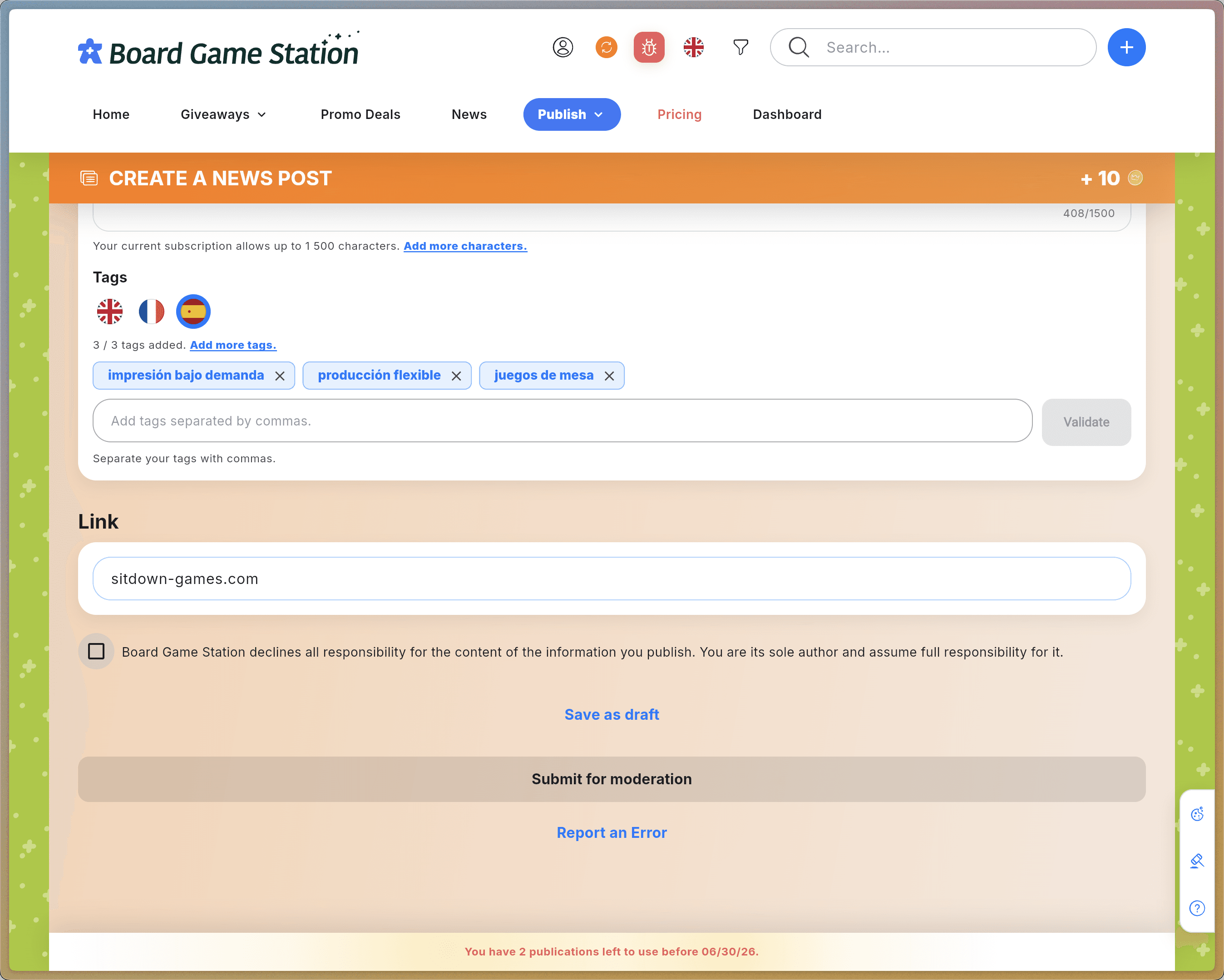Image resolution: width=1224 pixels, height=980 pixels.
Task: Remove the 'producción flexible' tag
Action: coord(456,376)
